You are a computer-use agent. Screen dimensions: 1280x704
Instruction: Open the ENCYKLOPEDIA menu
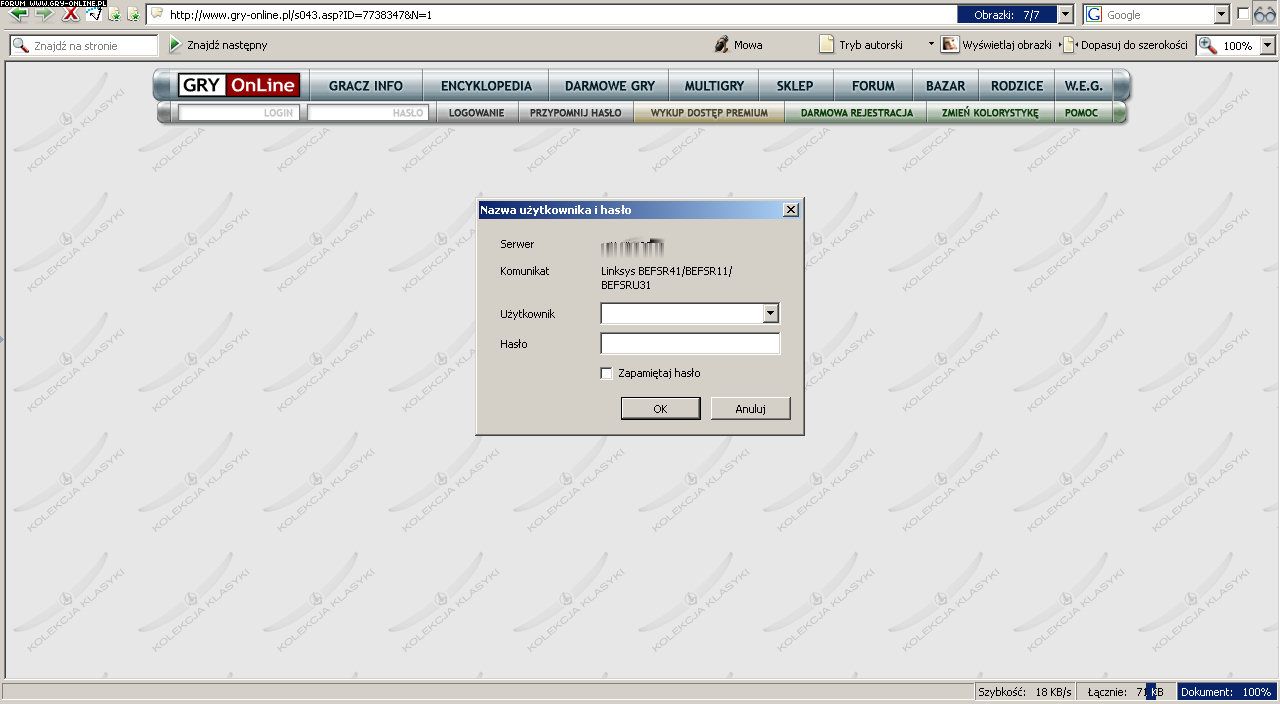pyautogui.click(x=486, y=86)
